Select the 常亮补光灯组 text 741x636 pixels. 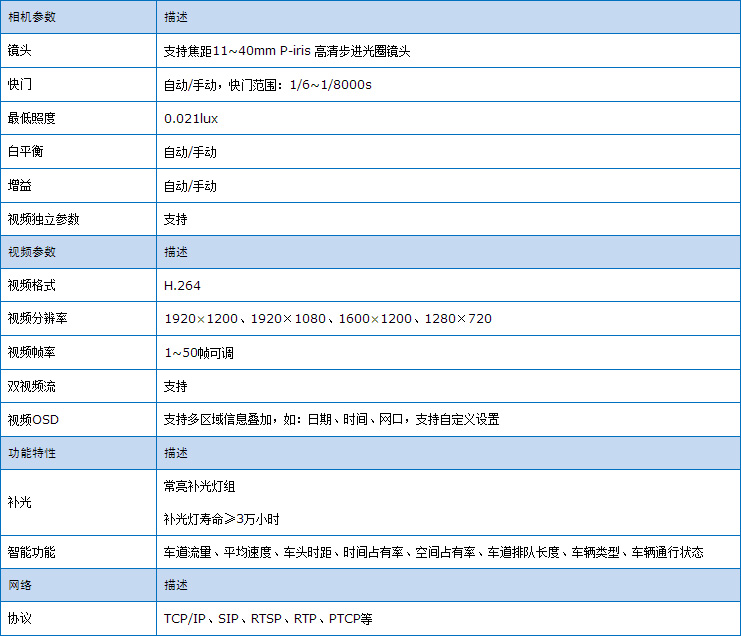tap(199, 486)
